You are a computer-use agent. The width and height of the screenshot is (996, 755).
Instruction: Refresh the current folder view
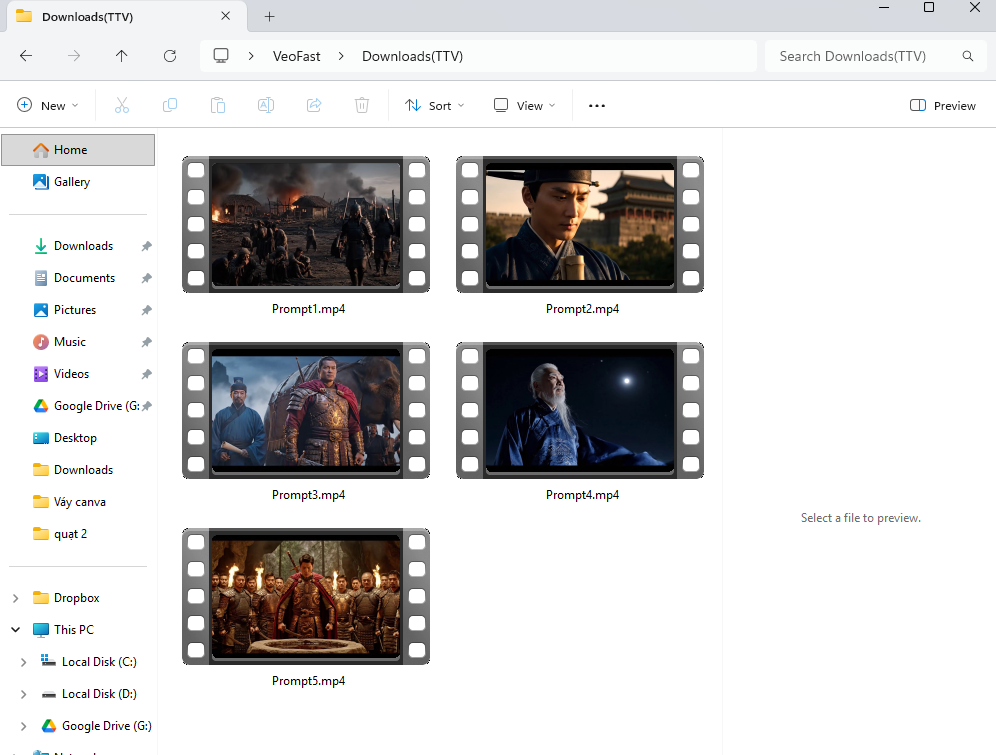[x=170, y=56]
